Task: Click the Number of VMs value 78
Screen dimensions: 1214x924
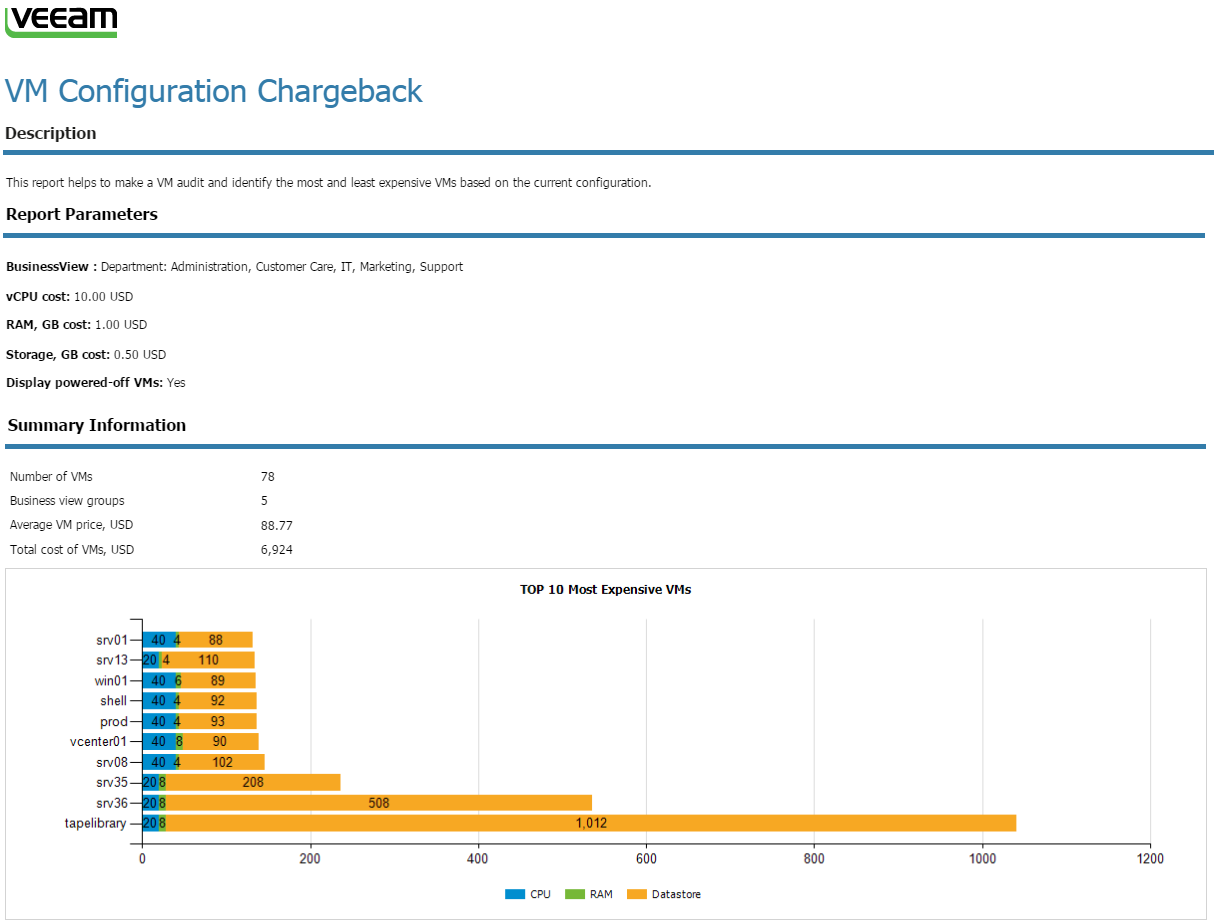Action: coord(266,477)
